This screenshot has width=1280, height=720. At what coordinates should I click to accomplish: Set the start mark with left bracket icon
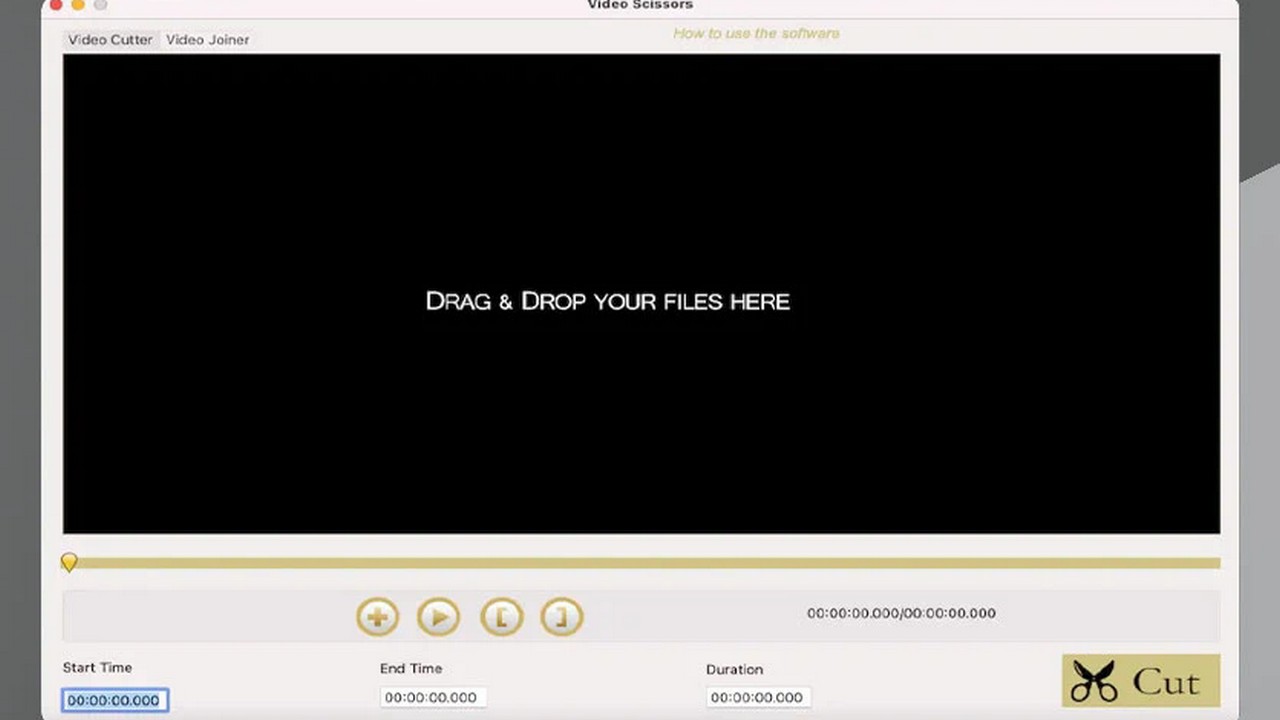501,617
